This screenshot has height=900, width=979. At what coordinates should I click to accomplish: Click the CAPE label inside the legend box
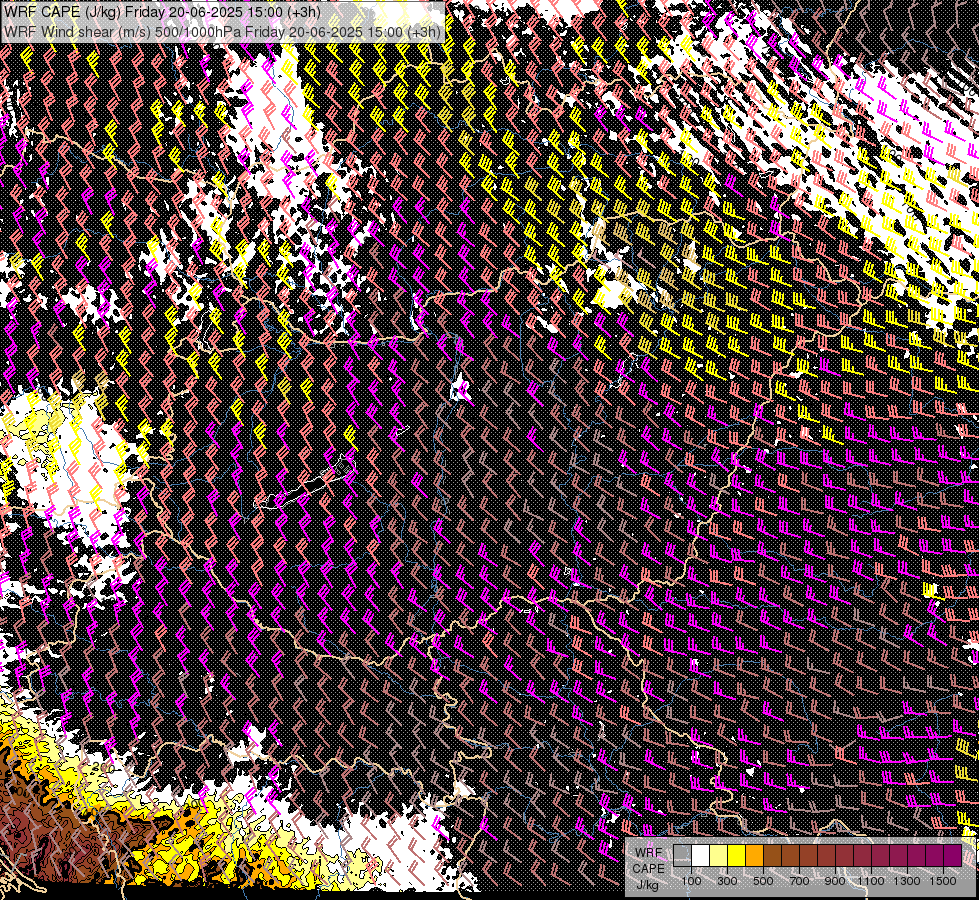point(648,869)
